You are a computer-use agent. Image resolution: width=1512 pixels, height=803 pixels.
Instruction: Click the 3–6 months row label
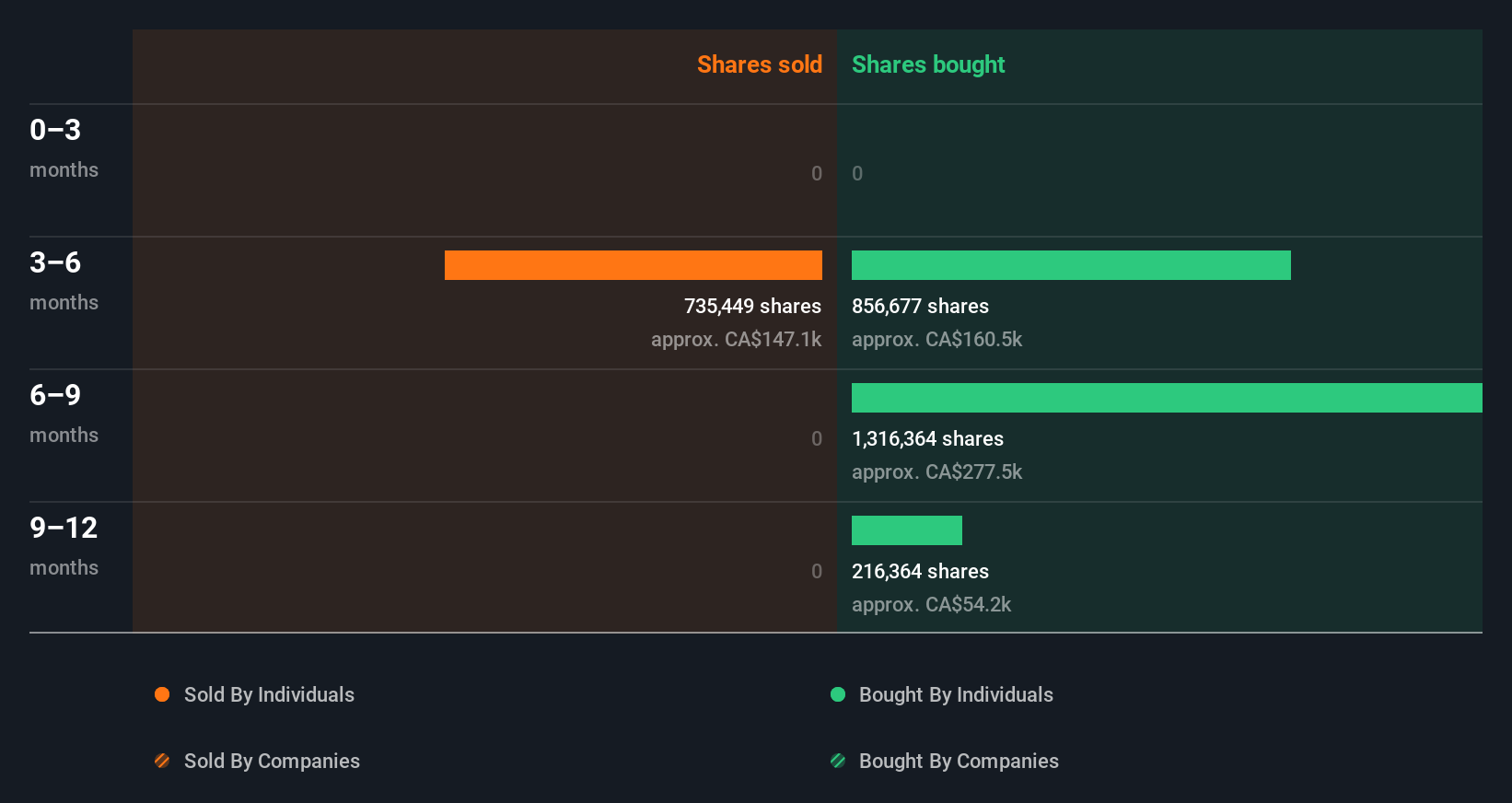coord(64,281)
